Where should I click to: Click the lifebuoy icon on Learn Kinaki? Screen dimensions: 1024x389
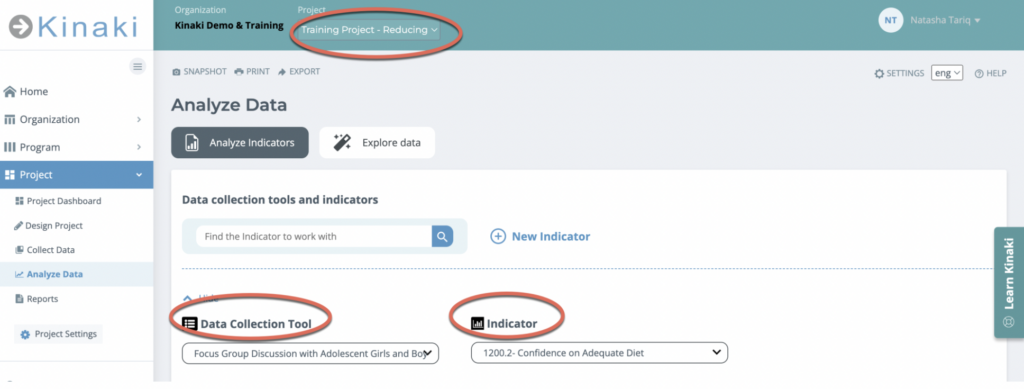click(1009, 322)
